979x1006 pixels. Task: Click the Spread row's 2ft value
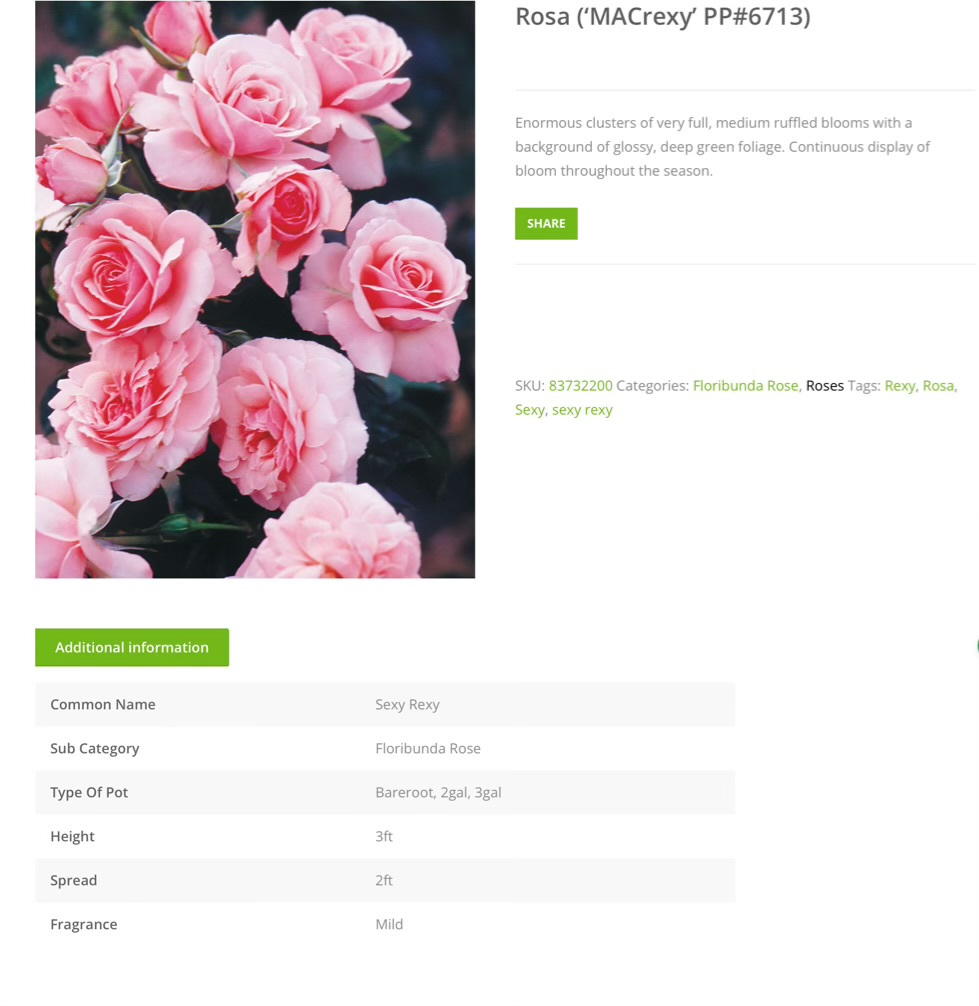(x=384, y=880)
